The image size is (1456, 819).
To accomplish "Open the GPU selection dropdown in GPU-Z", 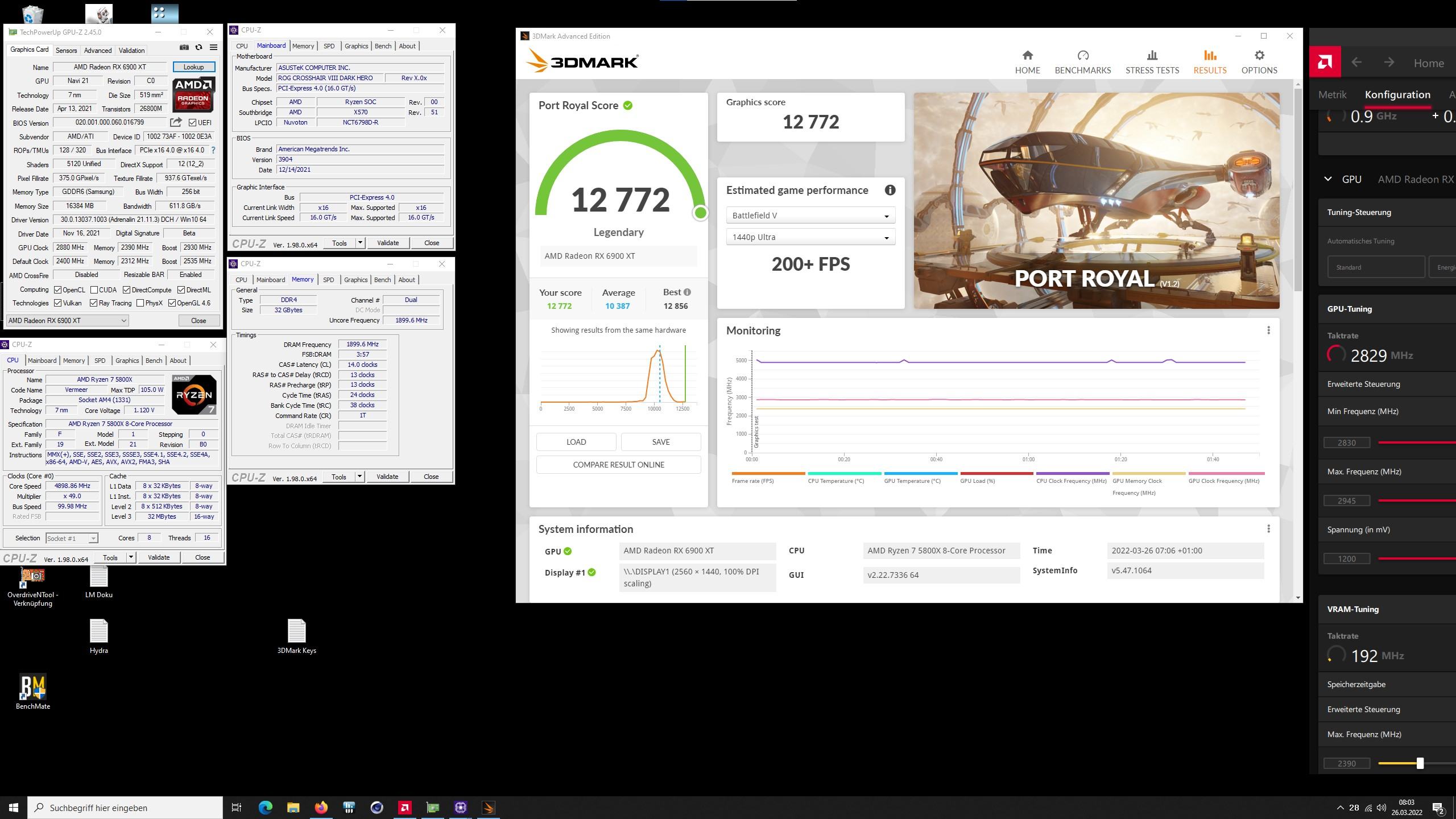I will (x=67, y=321).
